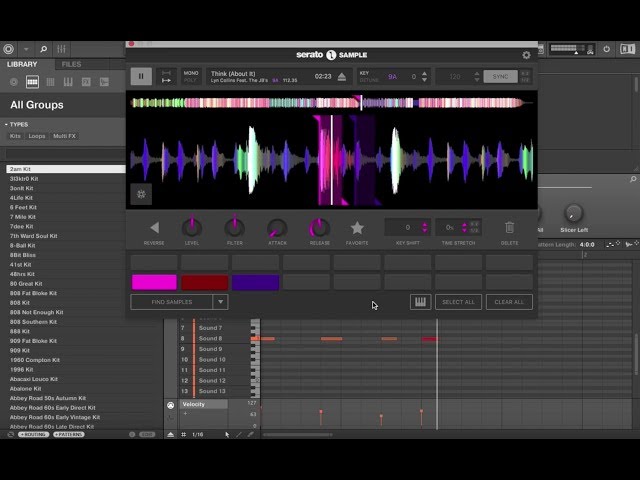Screen dimensions: 640x480
Task: Reverse the selected pad sample
Action: pos(154,228)
